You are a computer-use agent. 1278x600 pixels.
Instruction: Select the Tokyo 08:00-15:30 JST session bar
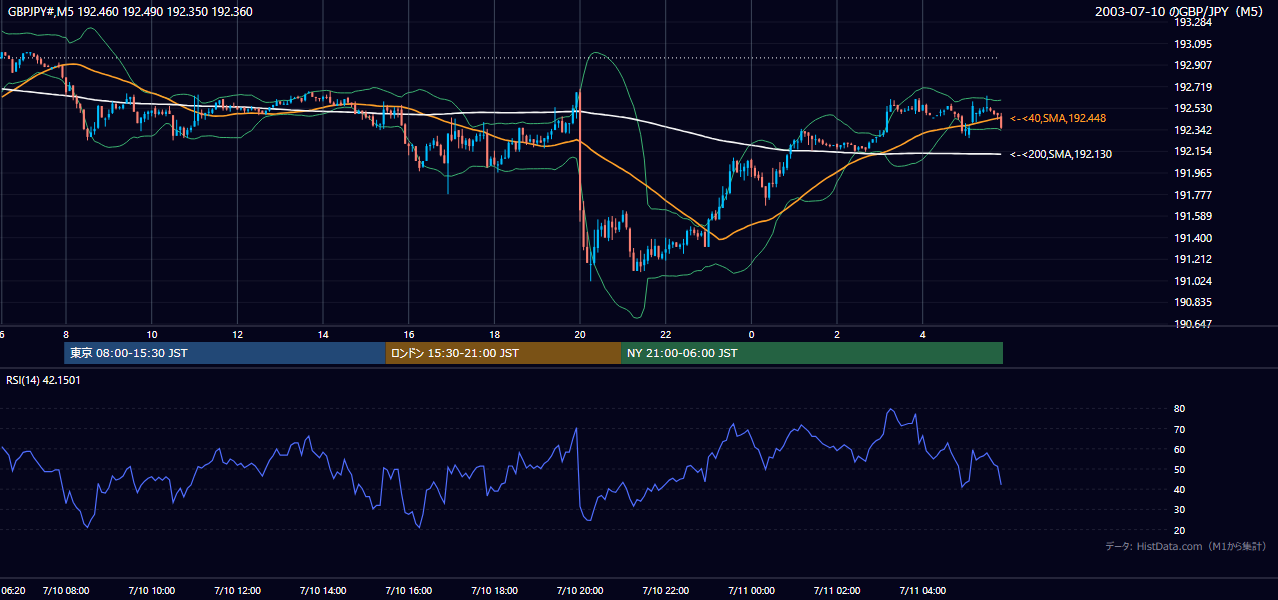[x=225, y=353]
